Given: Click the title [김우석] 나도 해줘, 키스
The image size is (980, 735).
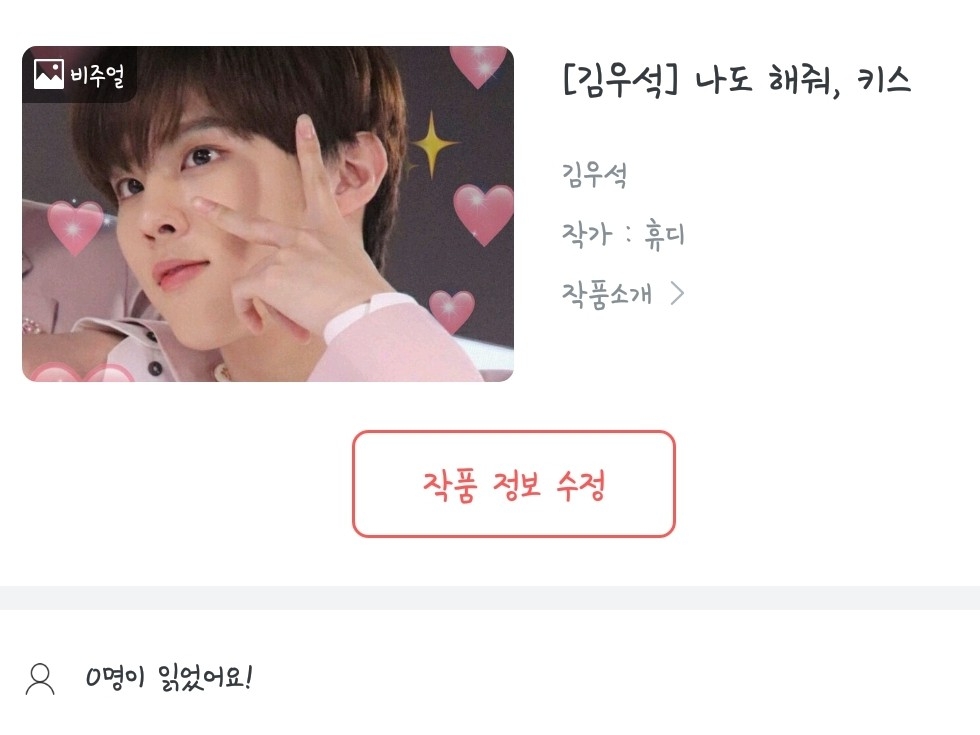Looking at the screenshot, I should [x=737, y=80].
